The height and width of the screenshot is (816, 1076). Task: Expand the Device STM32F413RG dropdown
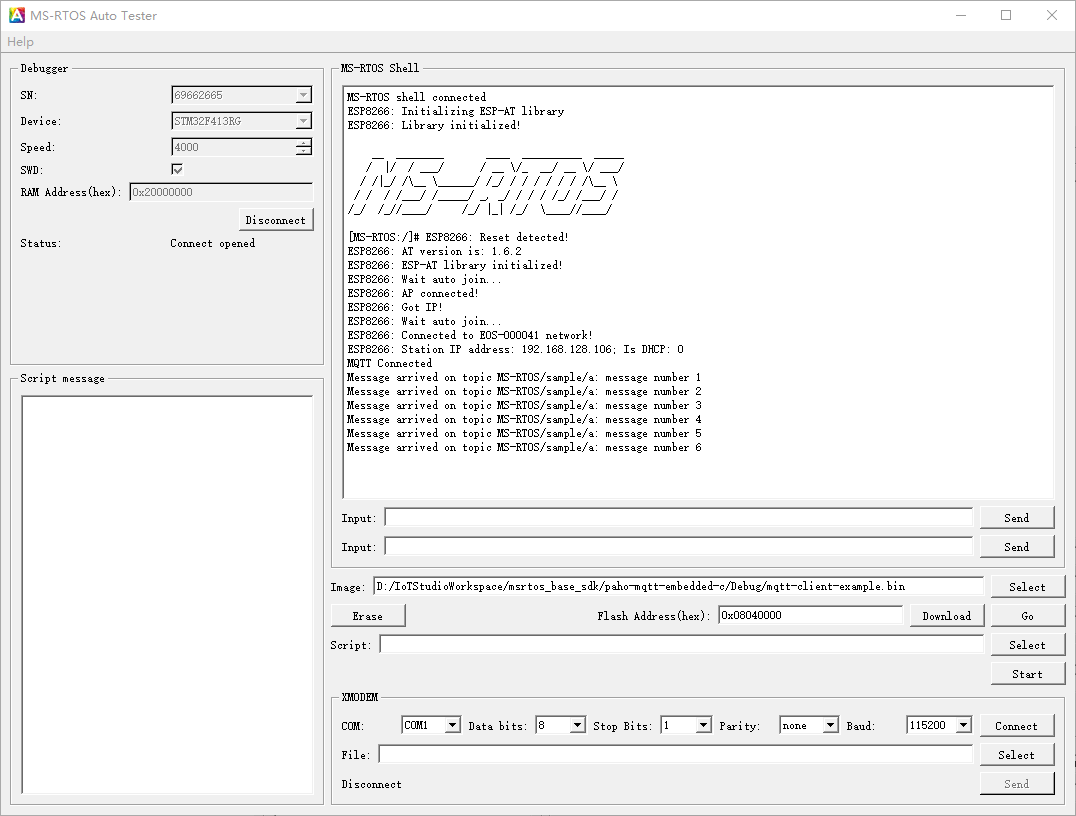click(x=303, y=122)
